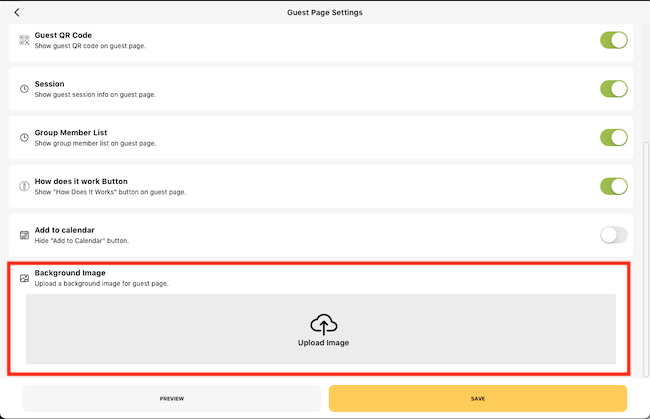Click the cloud upload icon

323,324
